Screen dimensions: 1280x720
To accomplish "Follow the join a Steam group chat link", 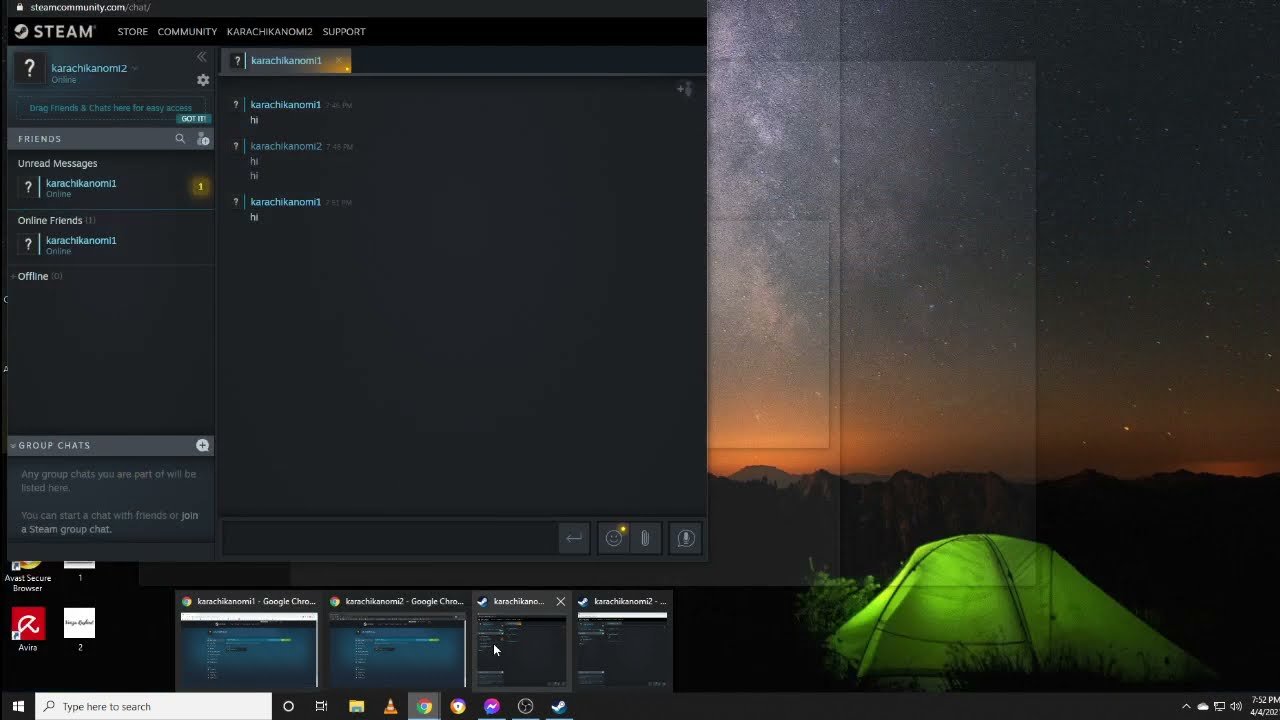I will click(110, 522).
